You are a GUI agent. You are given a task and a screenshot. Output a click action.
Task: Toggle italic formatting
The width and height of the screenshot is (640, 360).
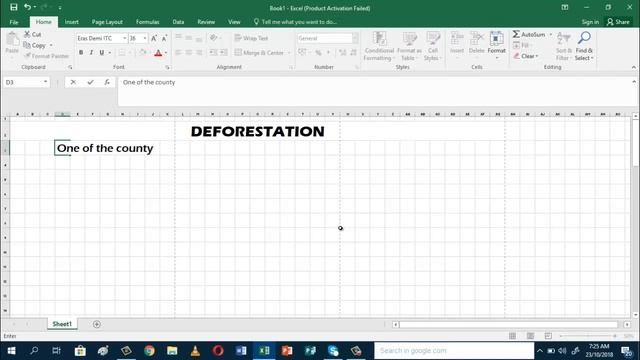click(x=91, y=53)
